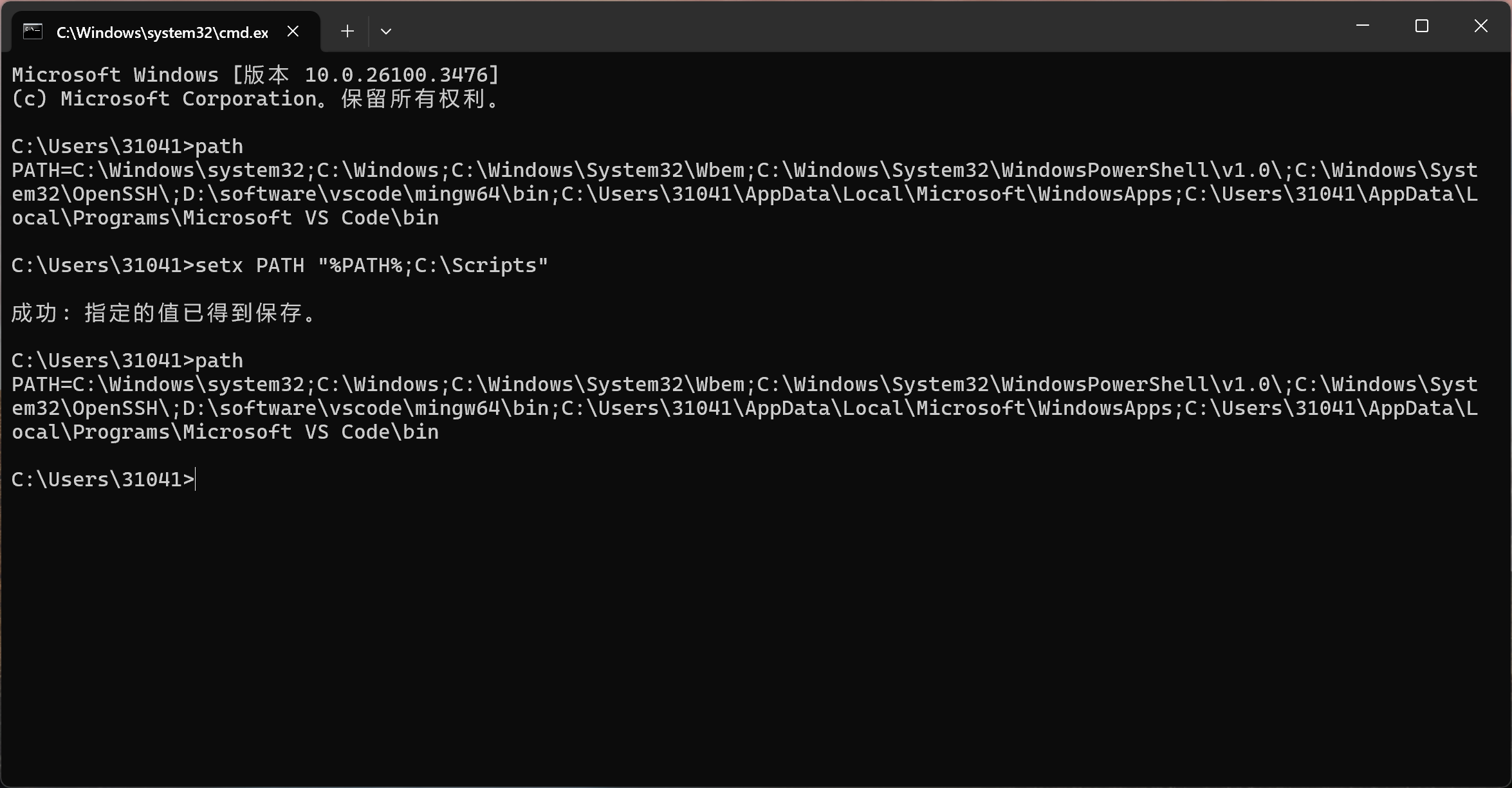Click the Microsoft Windows version banner line

tap(255, 75)
